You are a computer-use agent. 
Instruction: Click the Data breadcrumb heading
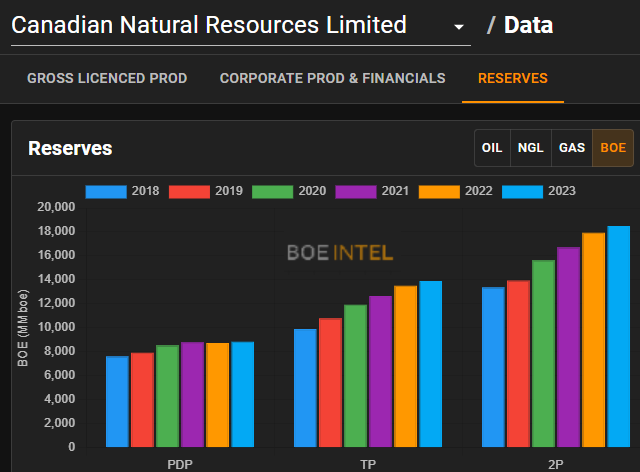(x=528, y=25)
